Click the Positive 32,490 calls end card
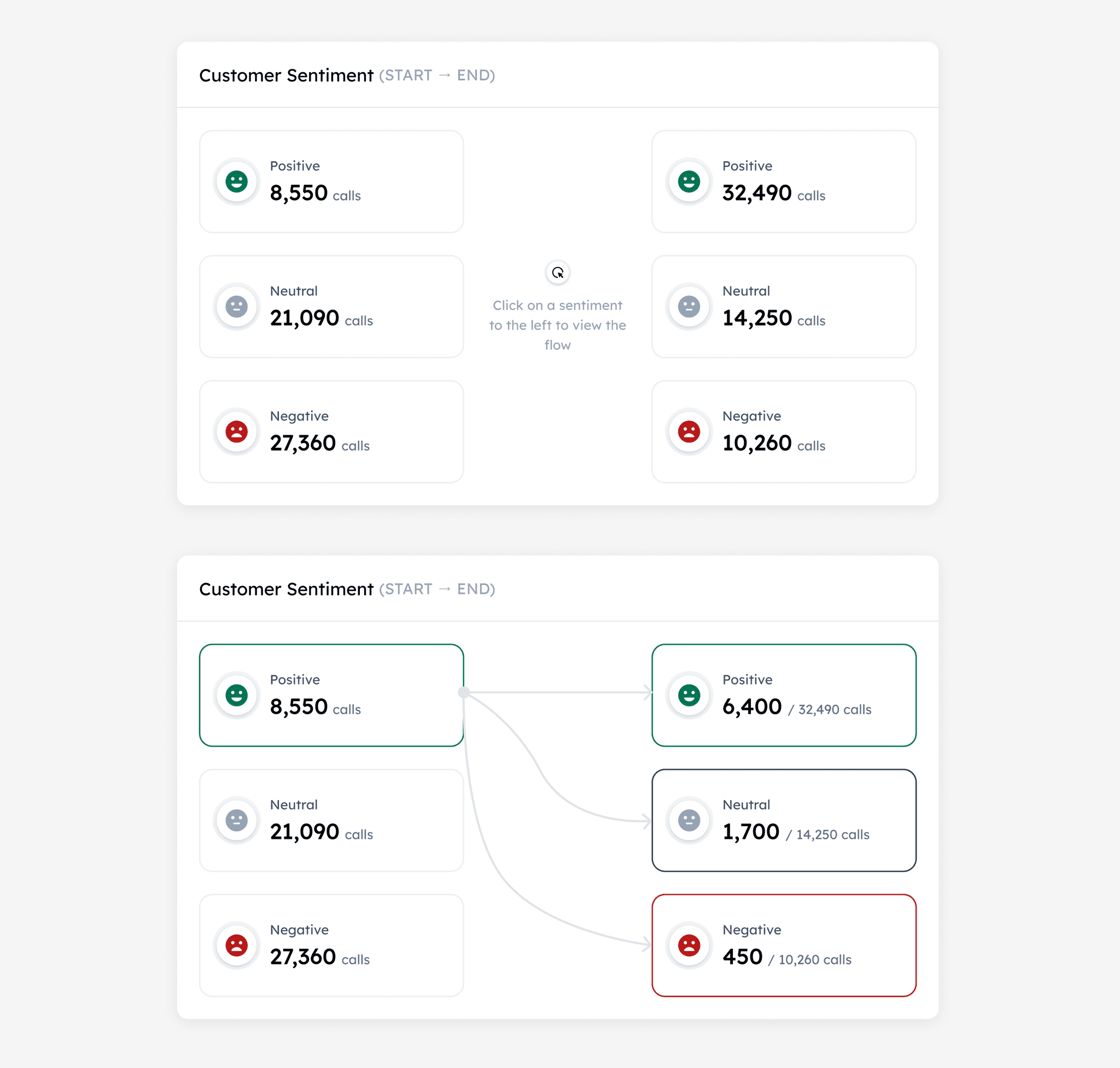This screenshot has height=1068, width=1120. 784,182
